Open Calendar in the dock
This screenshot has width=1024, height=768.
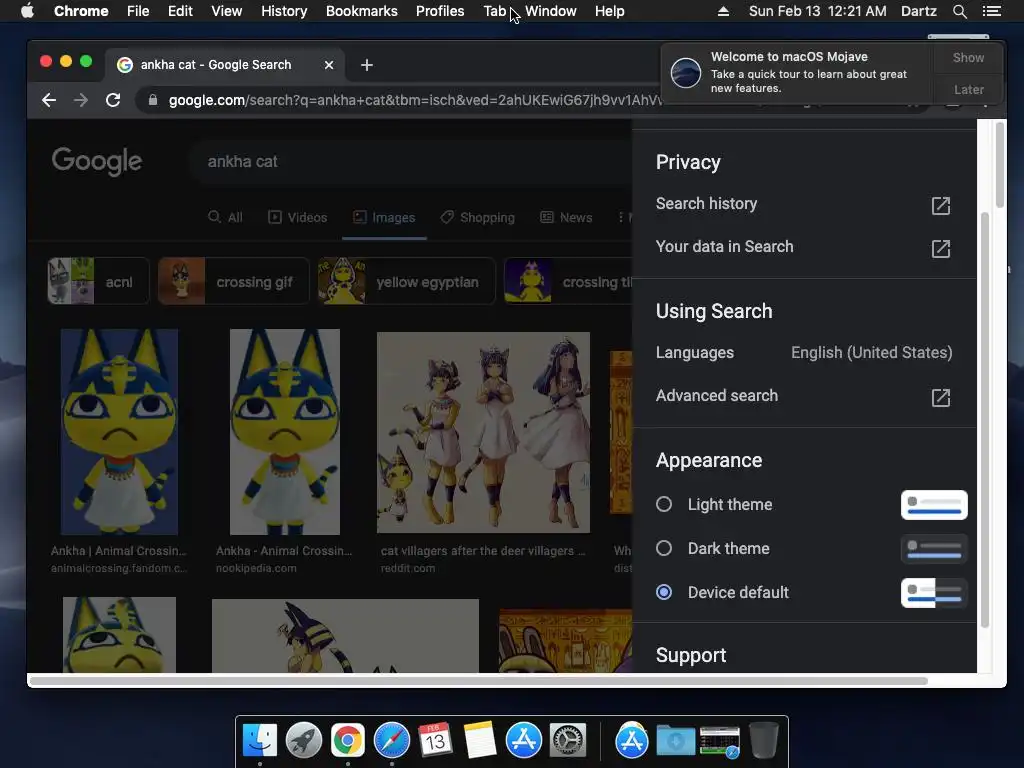point(436,740)
